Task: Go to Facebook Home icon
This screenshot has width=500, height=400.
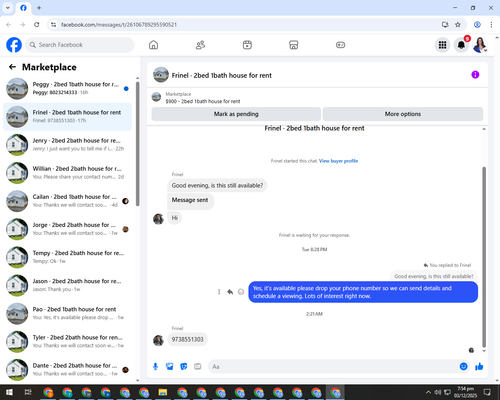Action: click(153, 45)
